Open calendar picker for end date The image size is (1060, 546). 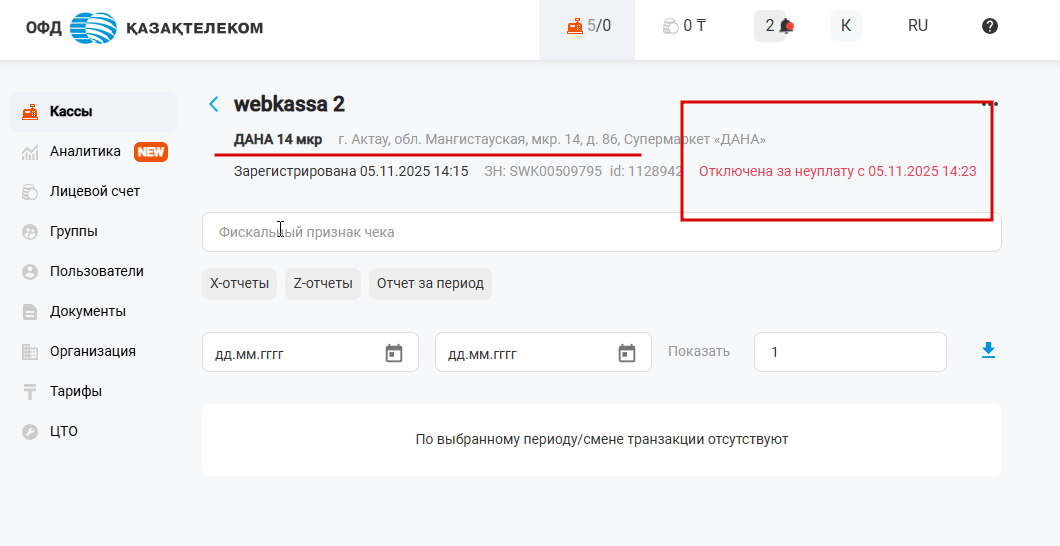coord(627,353)
